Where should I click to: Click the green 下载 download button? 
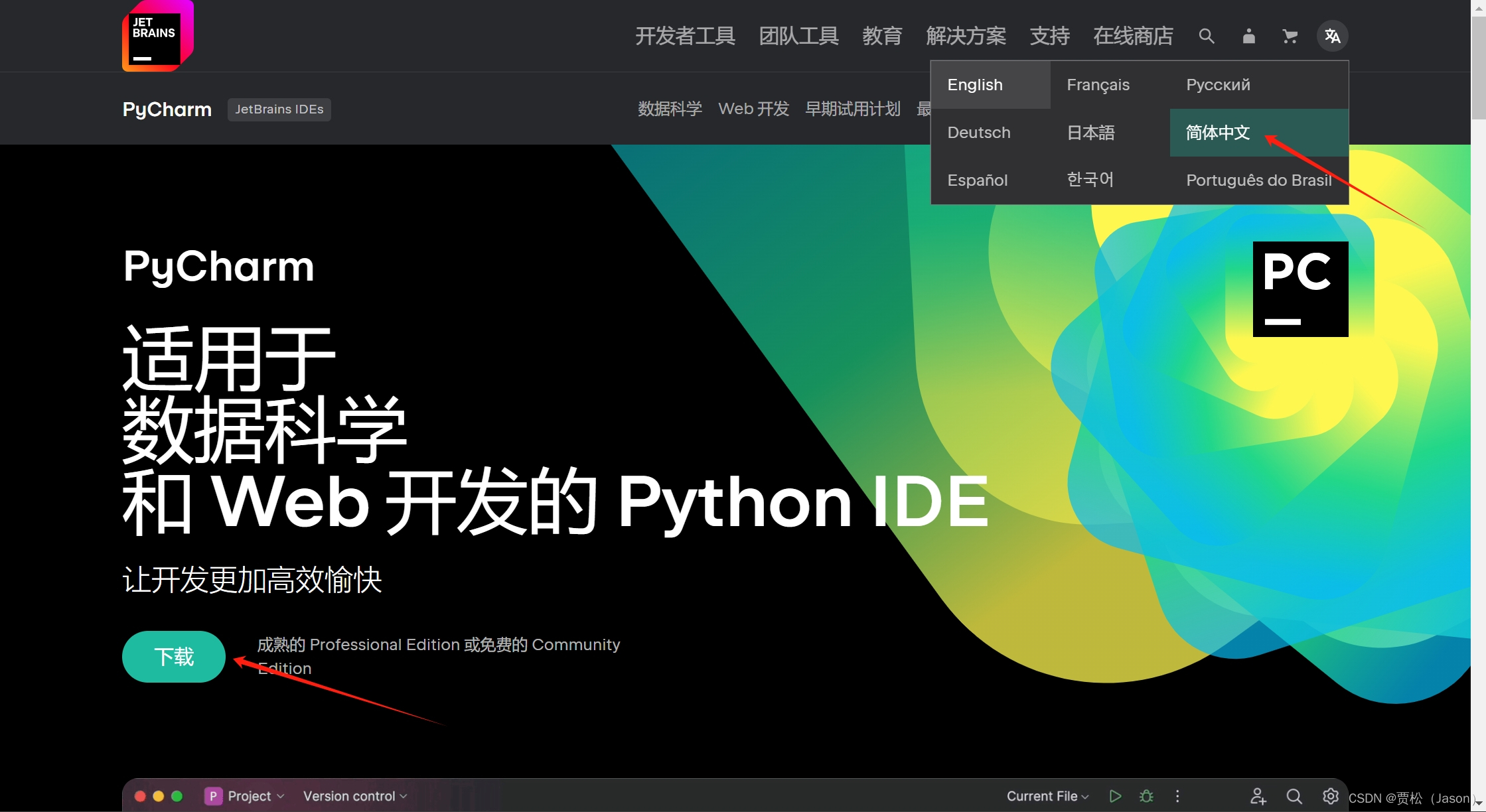pos(174,657)
